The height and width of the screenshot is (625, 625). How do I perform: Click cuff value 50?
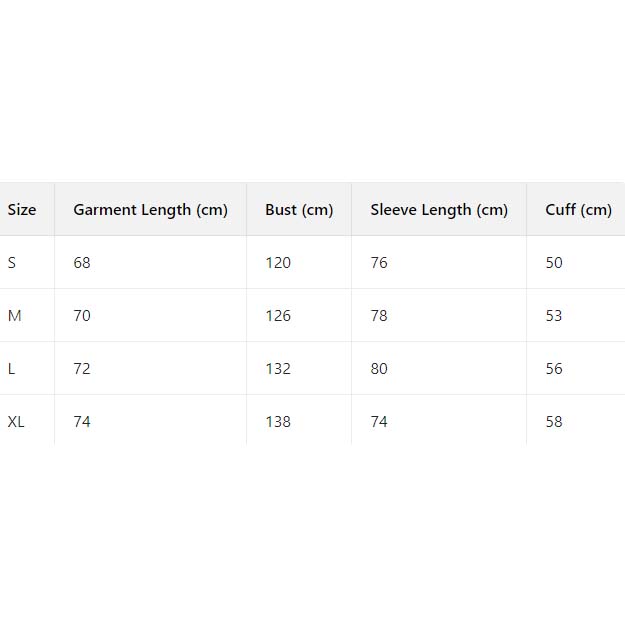554,263
